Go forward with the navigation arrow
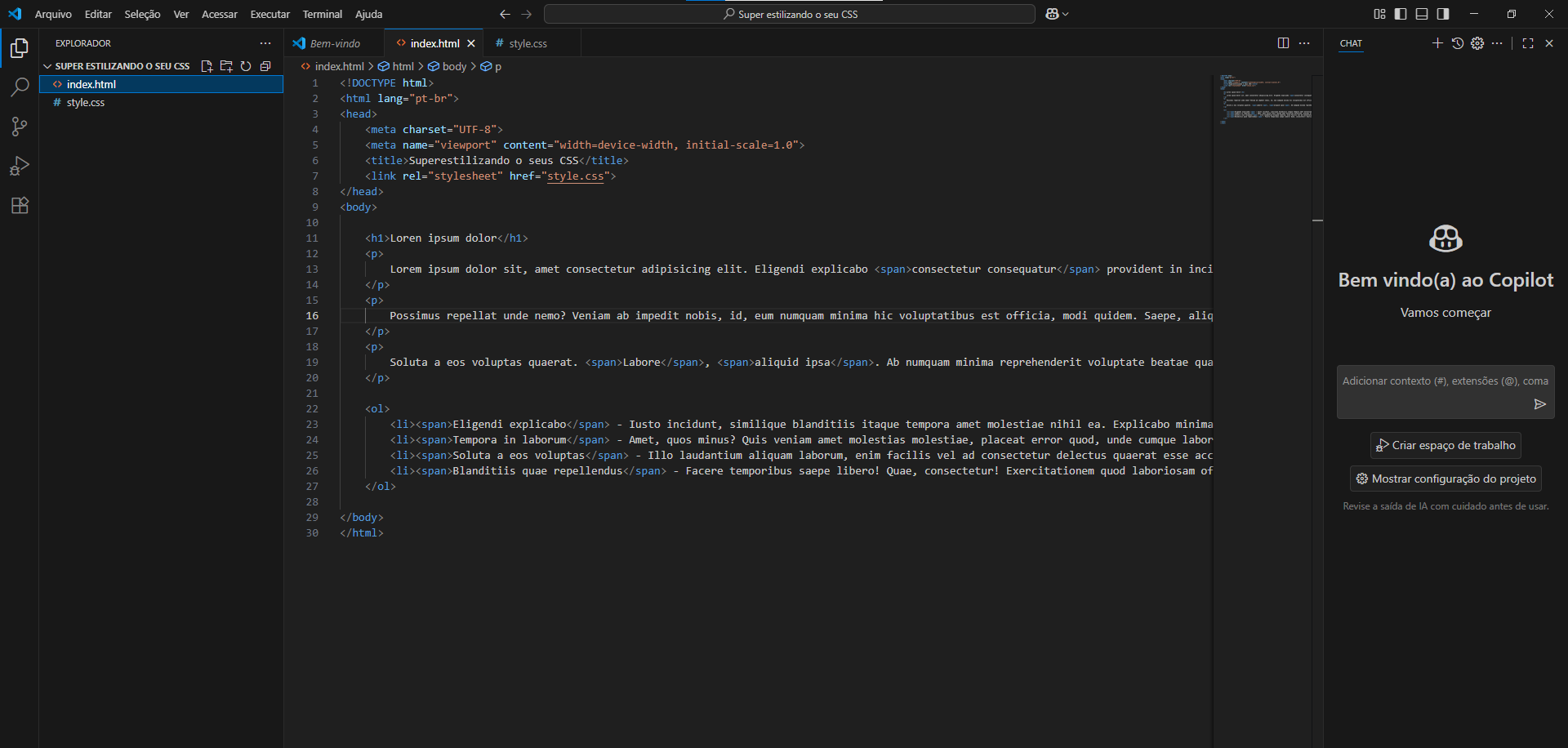The width and height of the screenshot is (1568, 748). 526,14
